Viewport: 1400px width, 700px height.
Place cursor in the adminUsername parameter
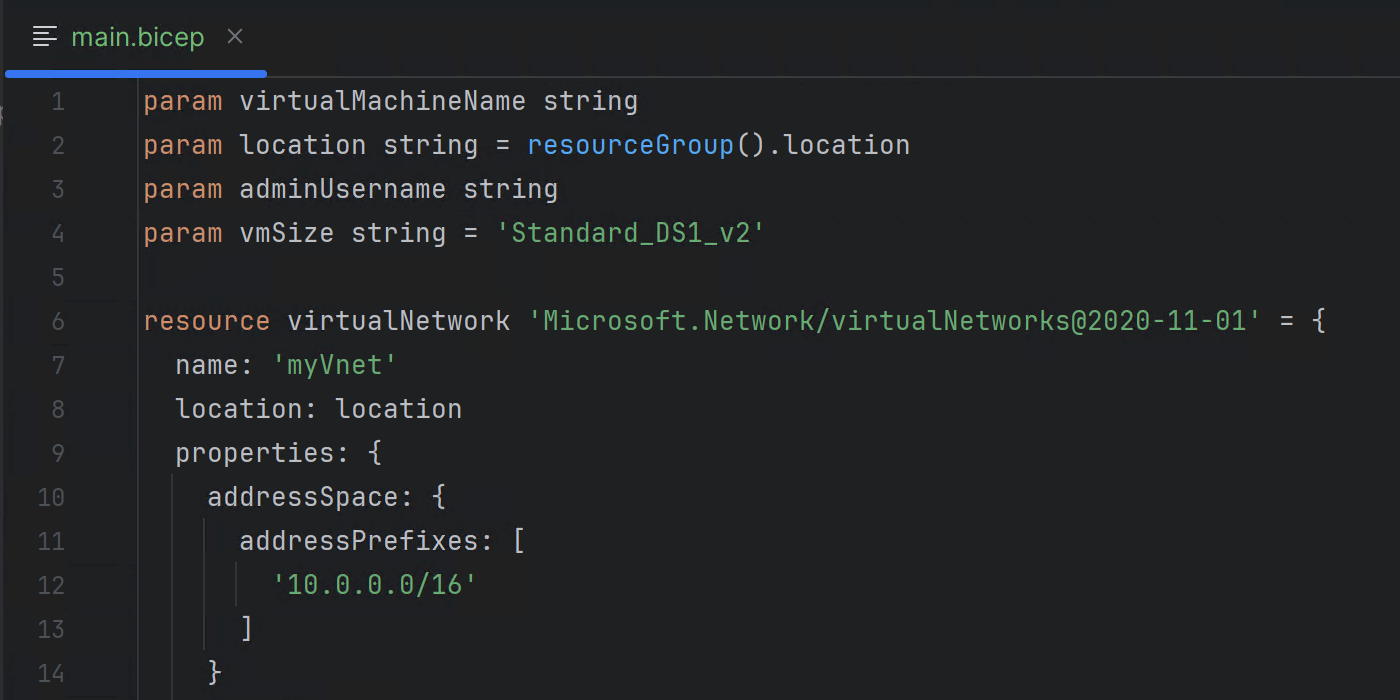(x=342, y=189)
